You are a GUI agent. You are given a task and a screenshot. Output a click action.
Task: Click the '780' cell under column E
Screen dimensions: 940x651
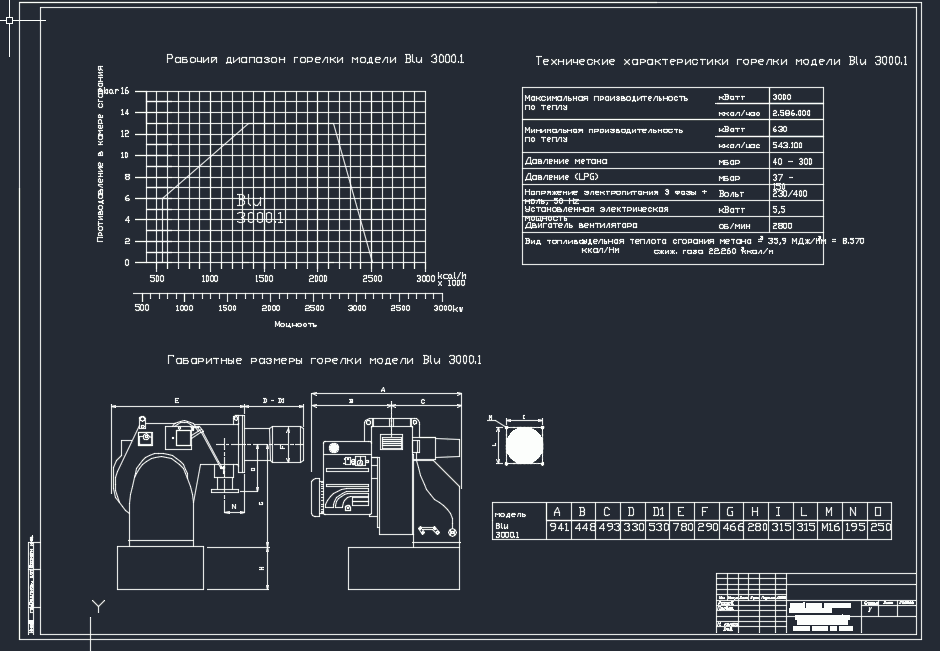point(683,528)
